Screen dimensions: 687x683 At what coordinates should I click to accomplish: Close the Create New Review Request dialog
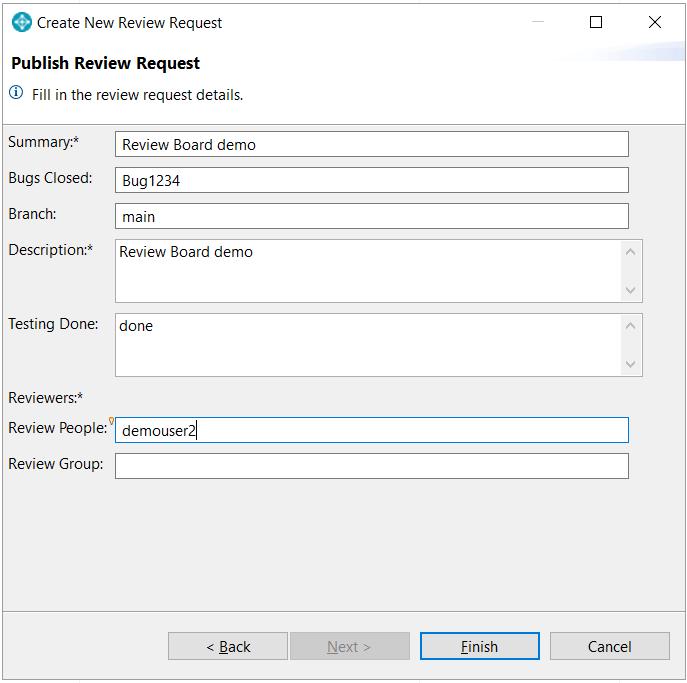[x=655, y=22]
